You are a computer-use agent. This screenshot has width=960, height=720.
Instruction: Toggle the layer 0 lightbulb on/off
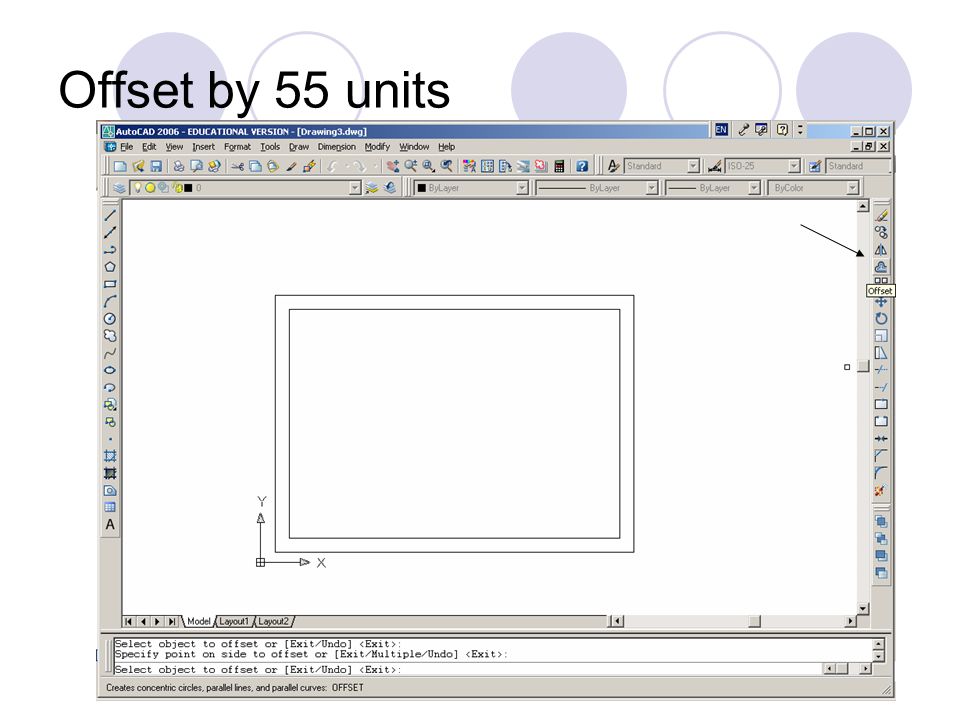(x=138, y=187)
